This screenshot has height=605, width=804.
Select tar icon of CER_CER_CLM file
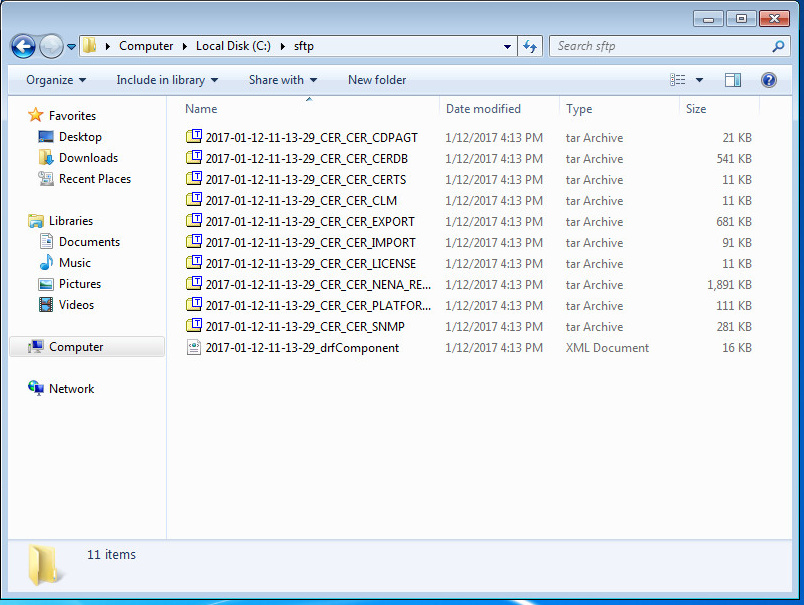(x=194, y=199)
